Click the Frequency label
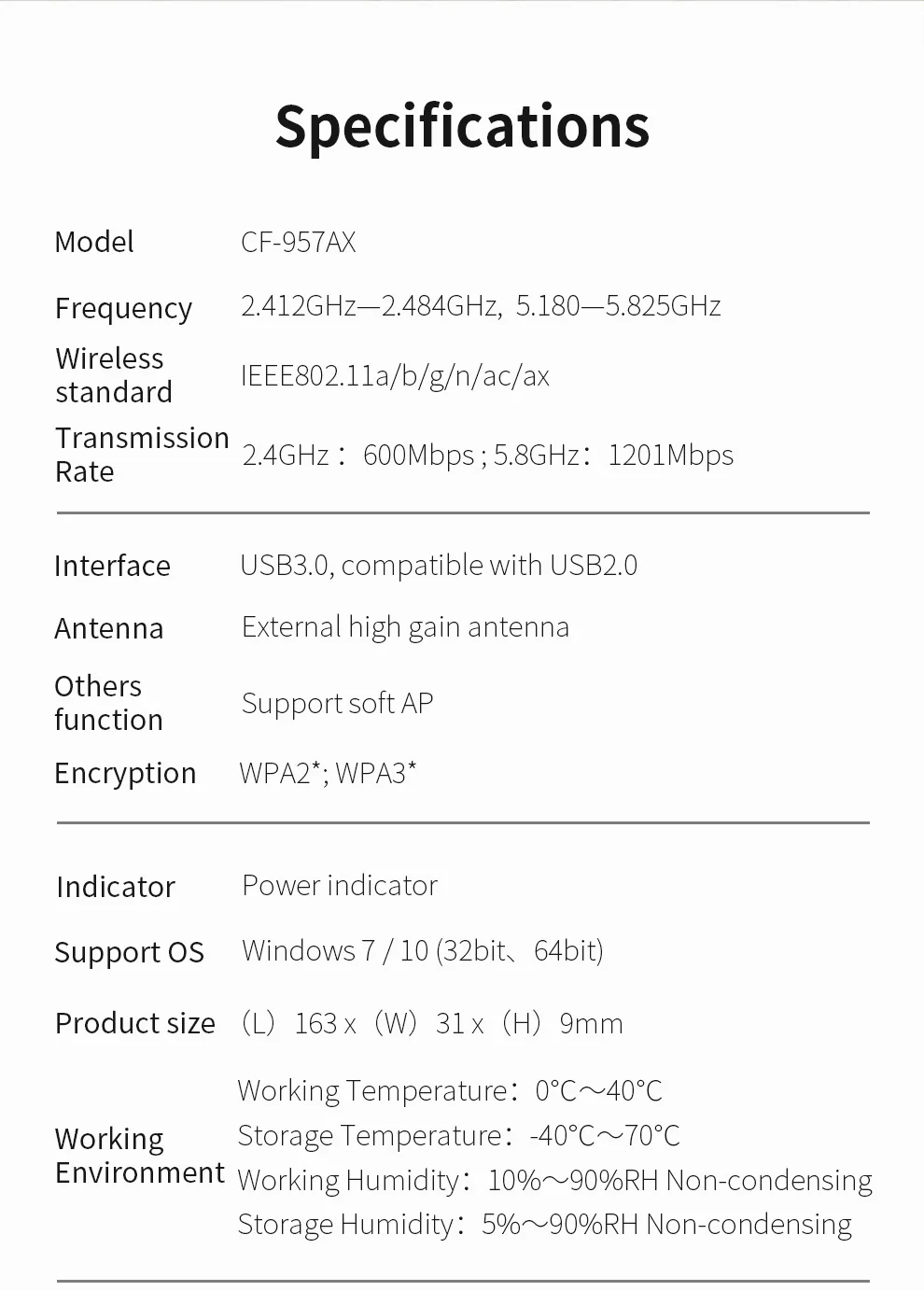The width and height of the screenshot is (924, 1291). click(x=123, y=308)
